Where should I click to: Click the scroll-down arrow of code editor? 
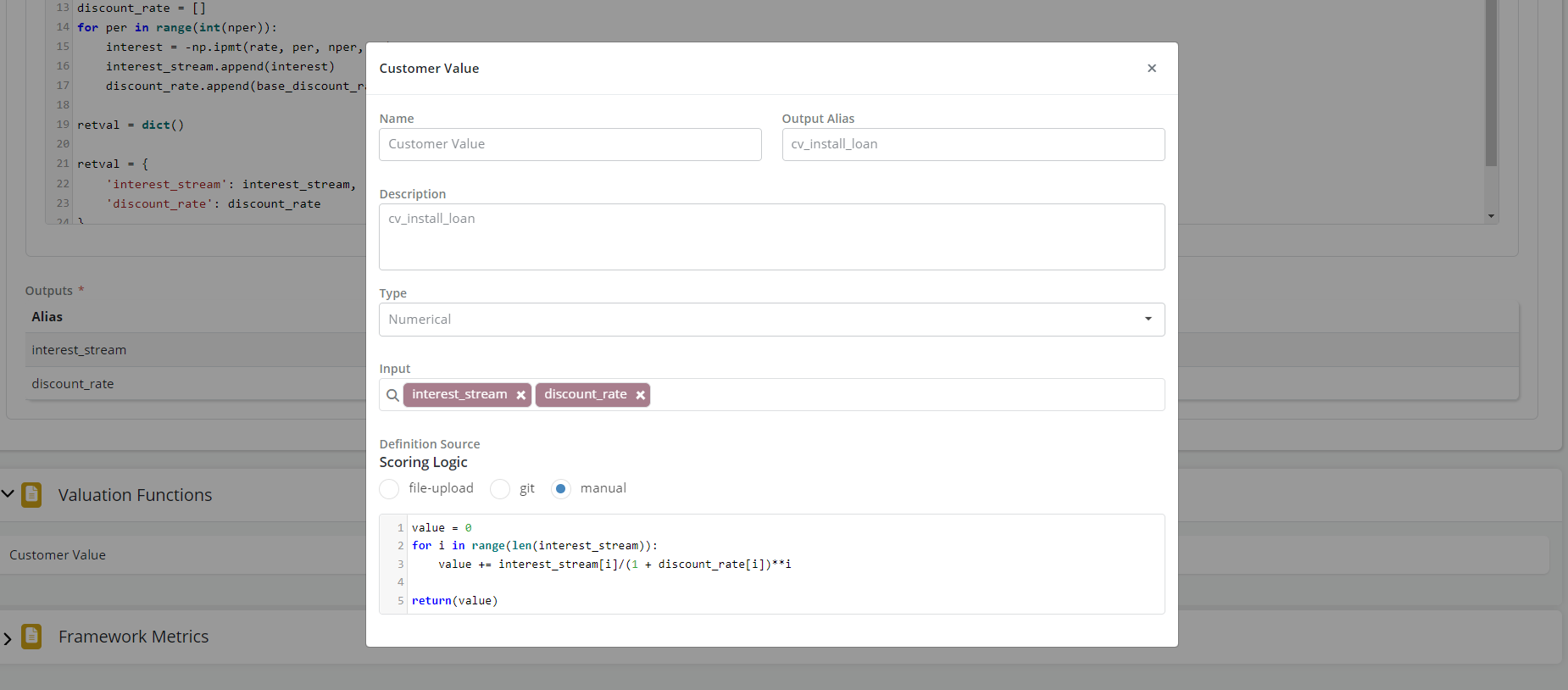(1491, 217)
